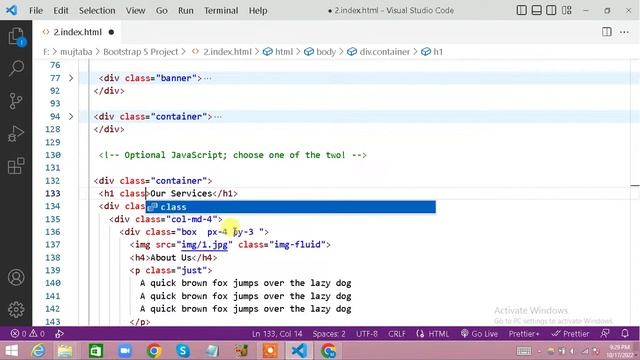
Task: Open errors and warnings in status bar
Action: click(x=28, y=333)
